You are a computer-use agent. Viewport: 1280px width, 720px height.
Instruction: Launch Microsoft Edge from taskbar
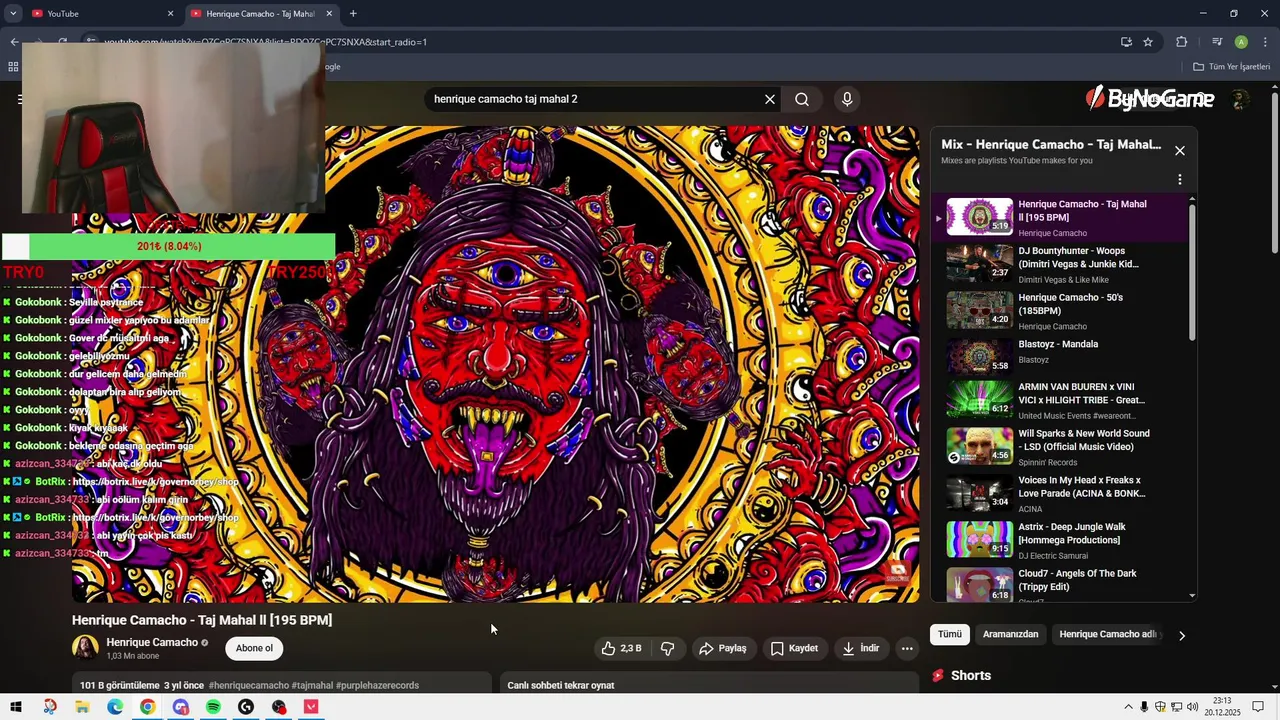(x=115, y=707)
